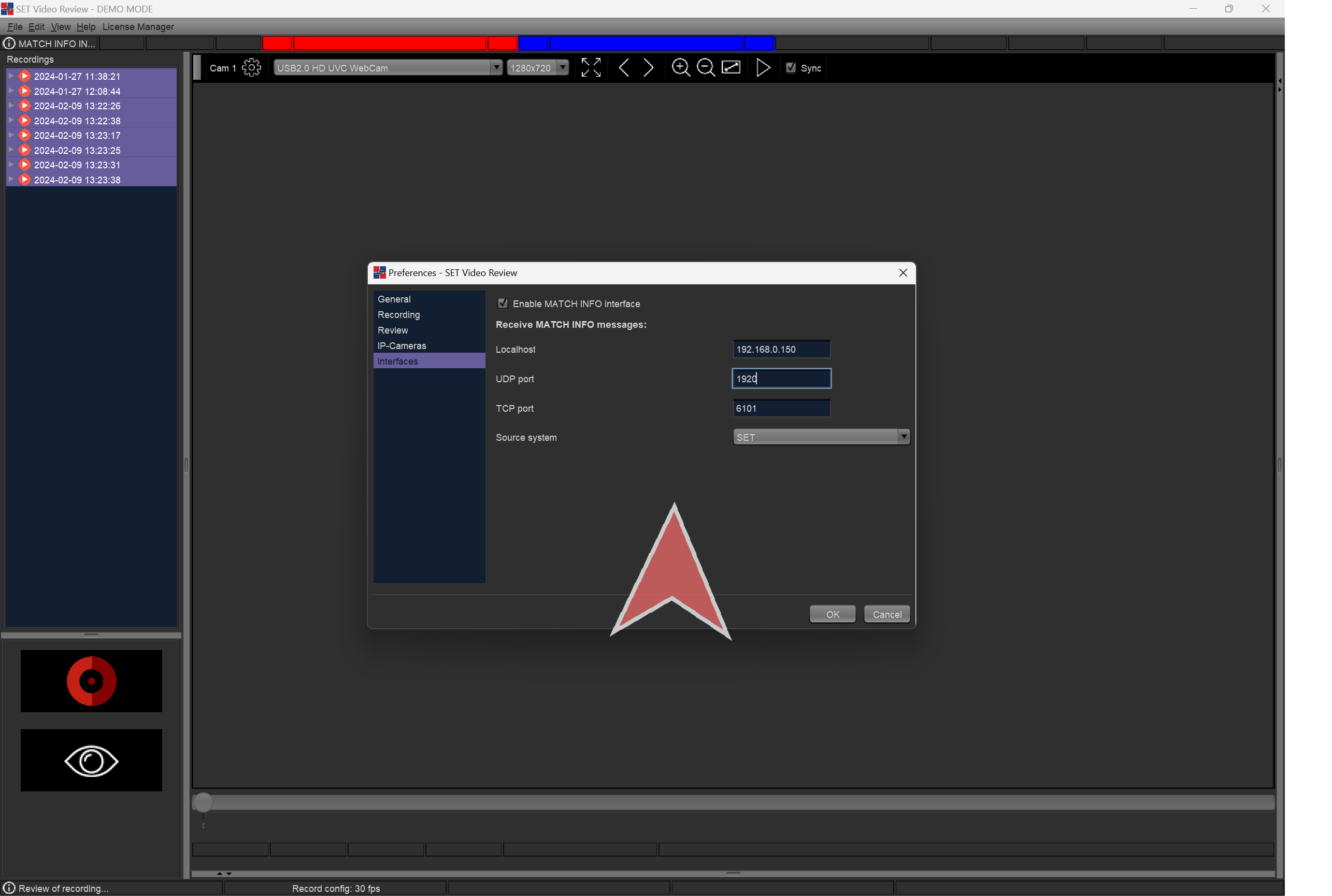The width and height of the screenshot is (1332, 896).
Task: Select IP-Cameras preferences category
Action: coord(402,346)
